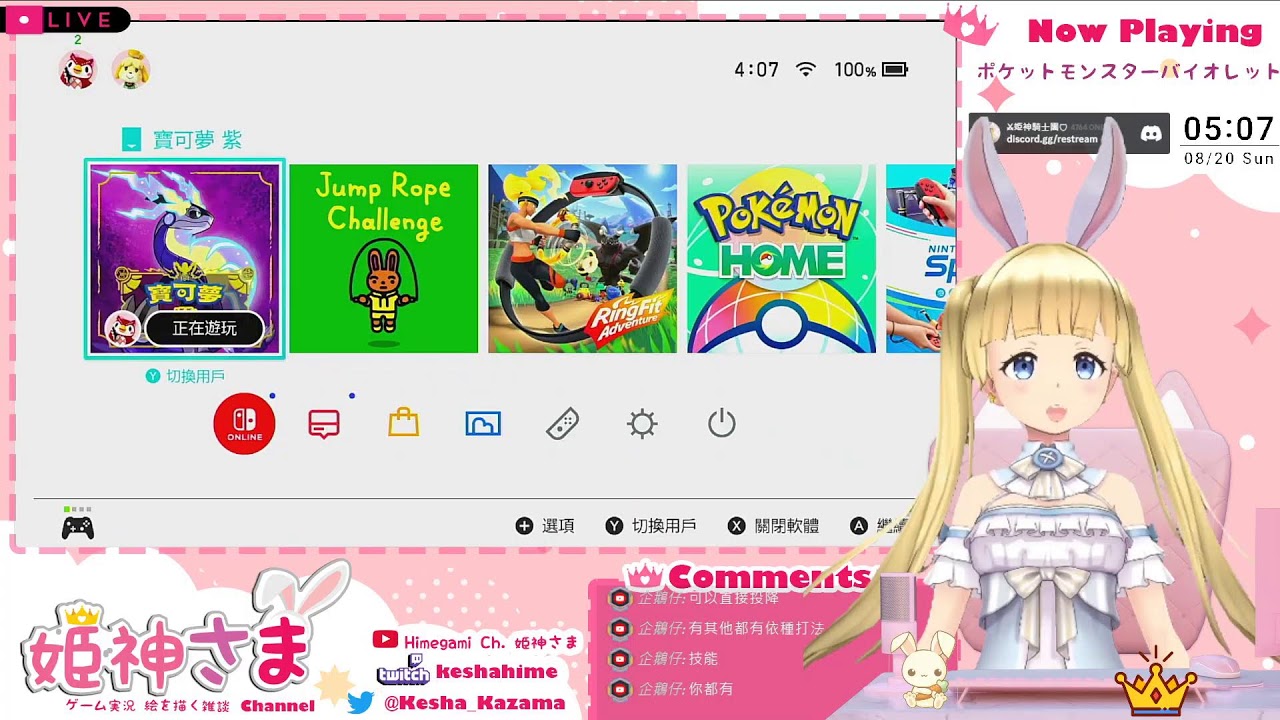Click the gamepad controller status icon

click(x=78, y=527)
